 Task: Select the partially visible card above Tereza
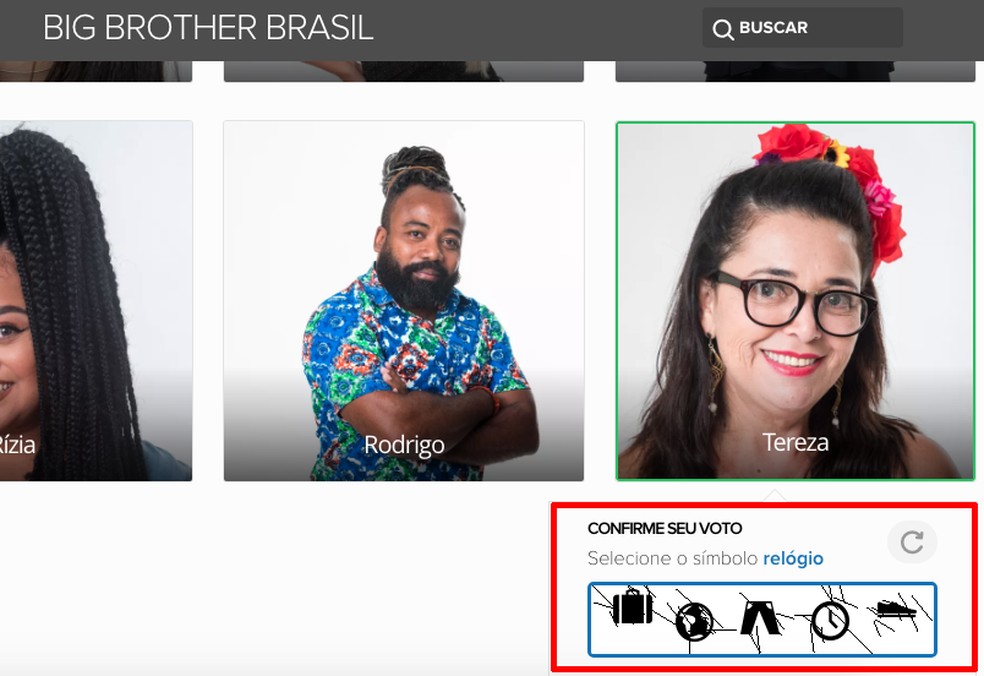tap(795, 72)
